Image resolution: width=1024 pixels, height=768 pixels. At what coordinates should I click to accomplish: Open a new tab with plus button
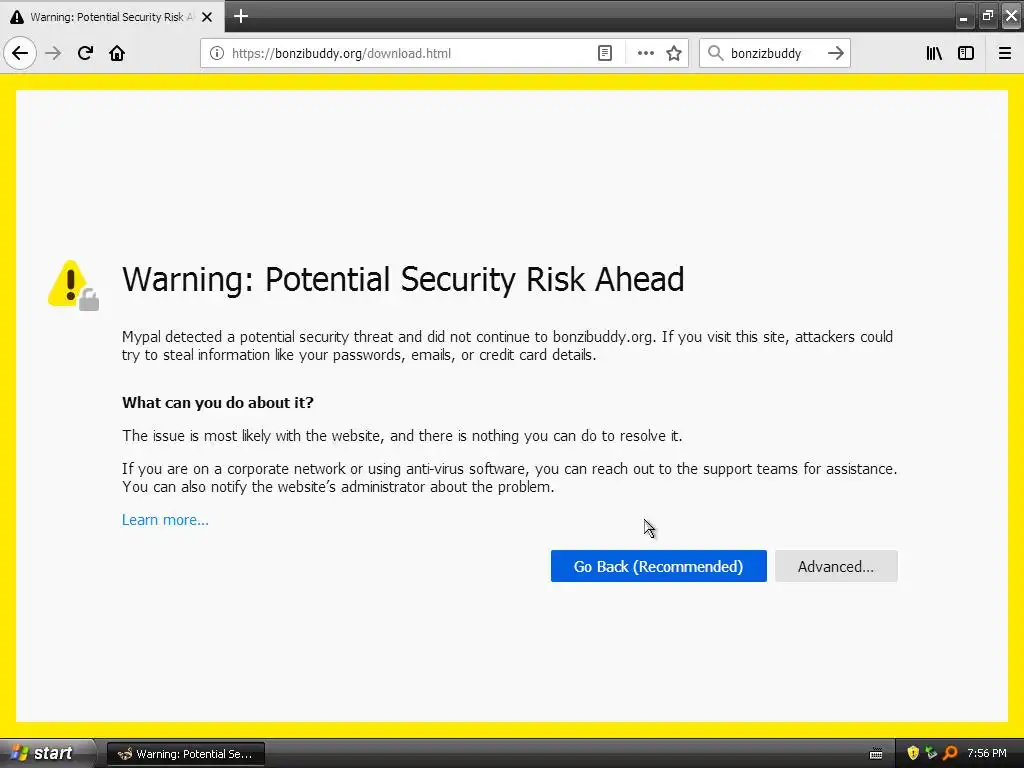click(241, 16)
